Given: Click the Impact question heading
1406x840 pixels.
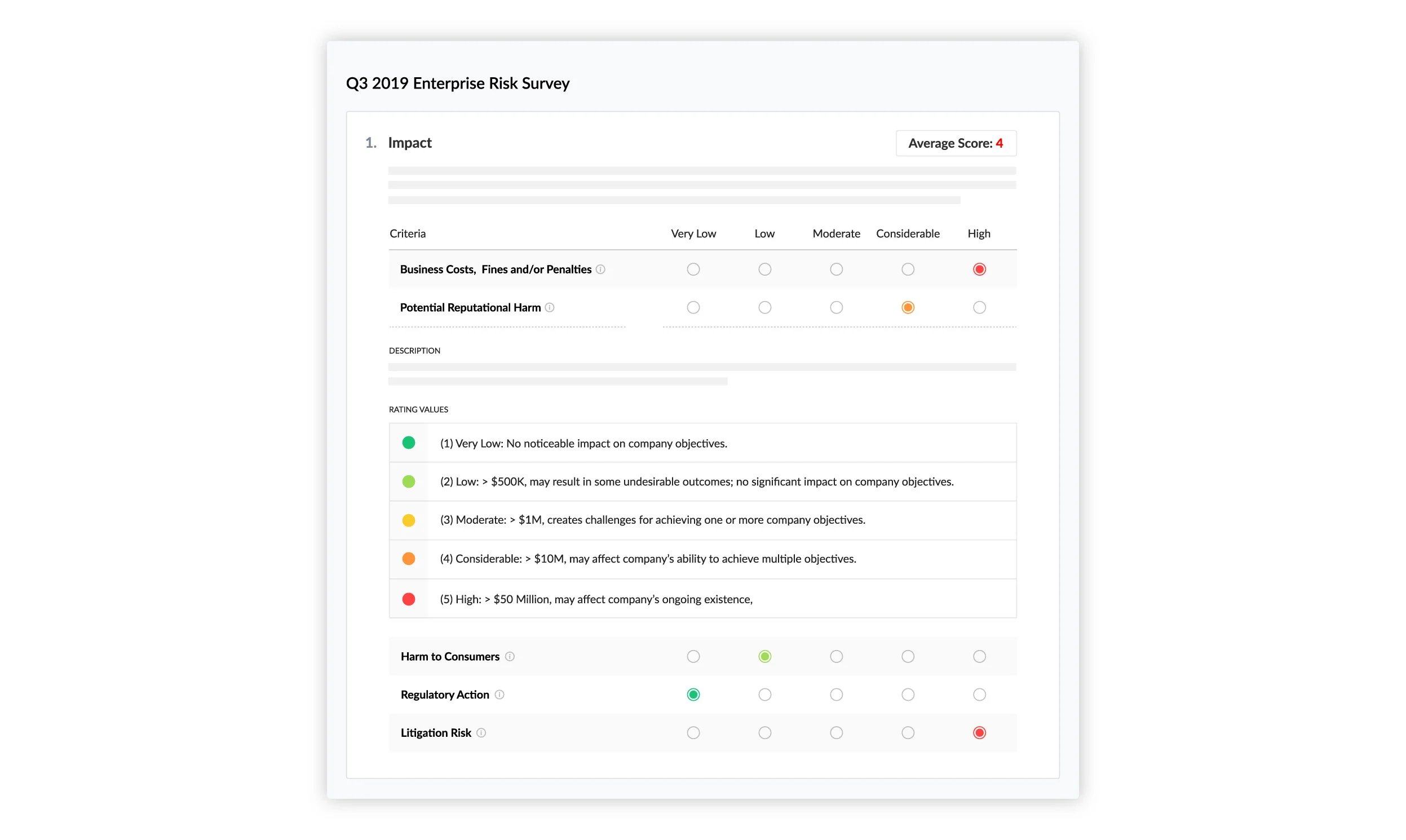Looking at the screenshot, I should click(x=410, y=143).
